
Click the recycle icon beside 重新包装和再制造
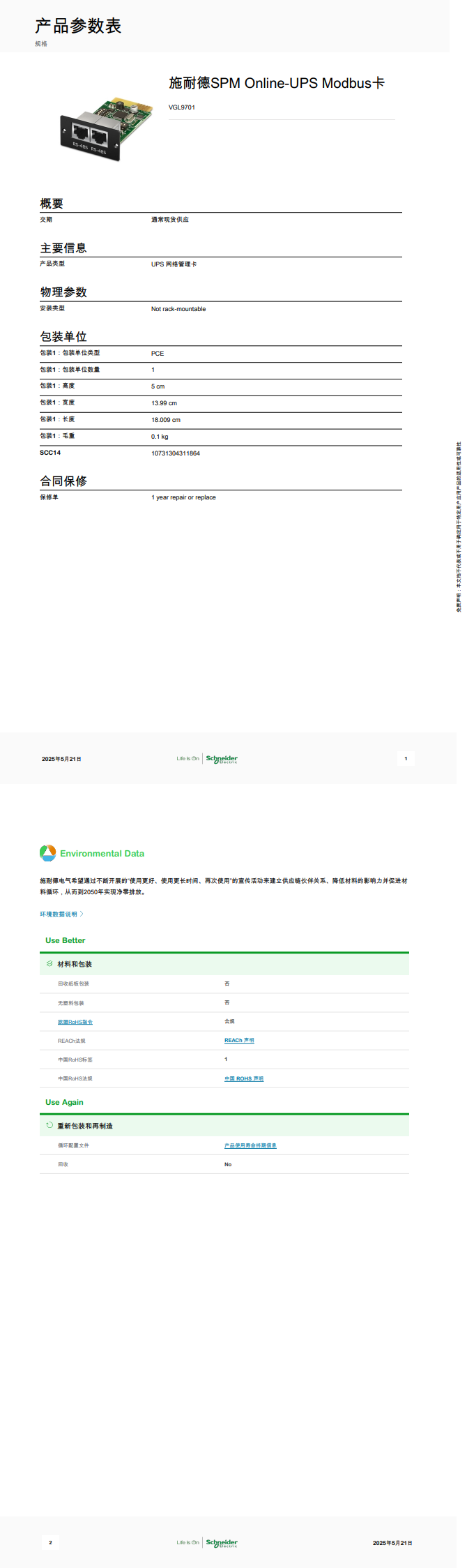point(49,1125)
